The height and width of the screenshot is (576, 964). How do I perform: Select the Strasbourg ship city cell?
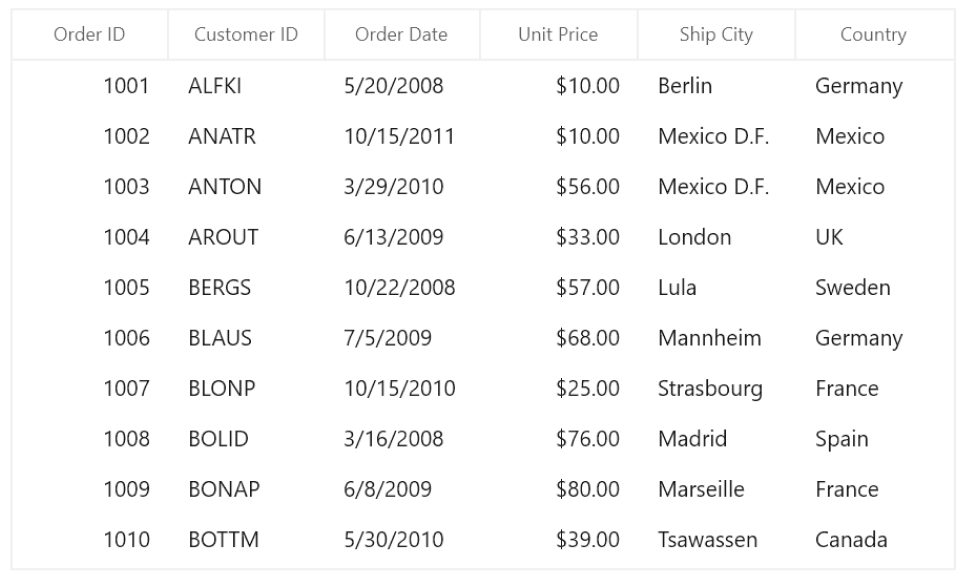[710, 388]
